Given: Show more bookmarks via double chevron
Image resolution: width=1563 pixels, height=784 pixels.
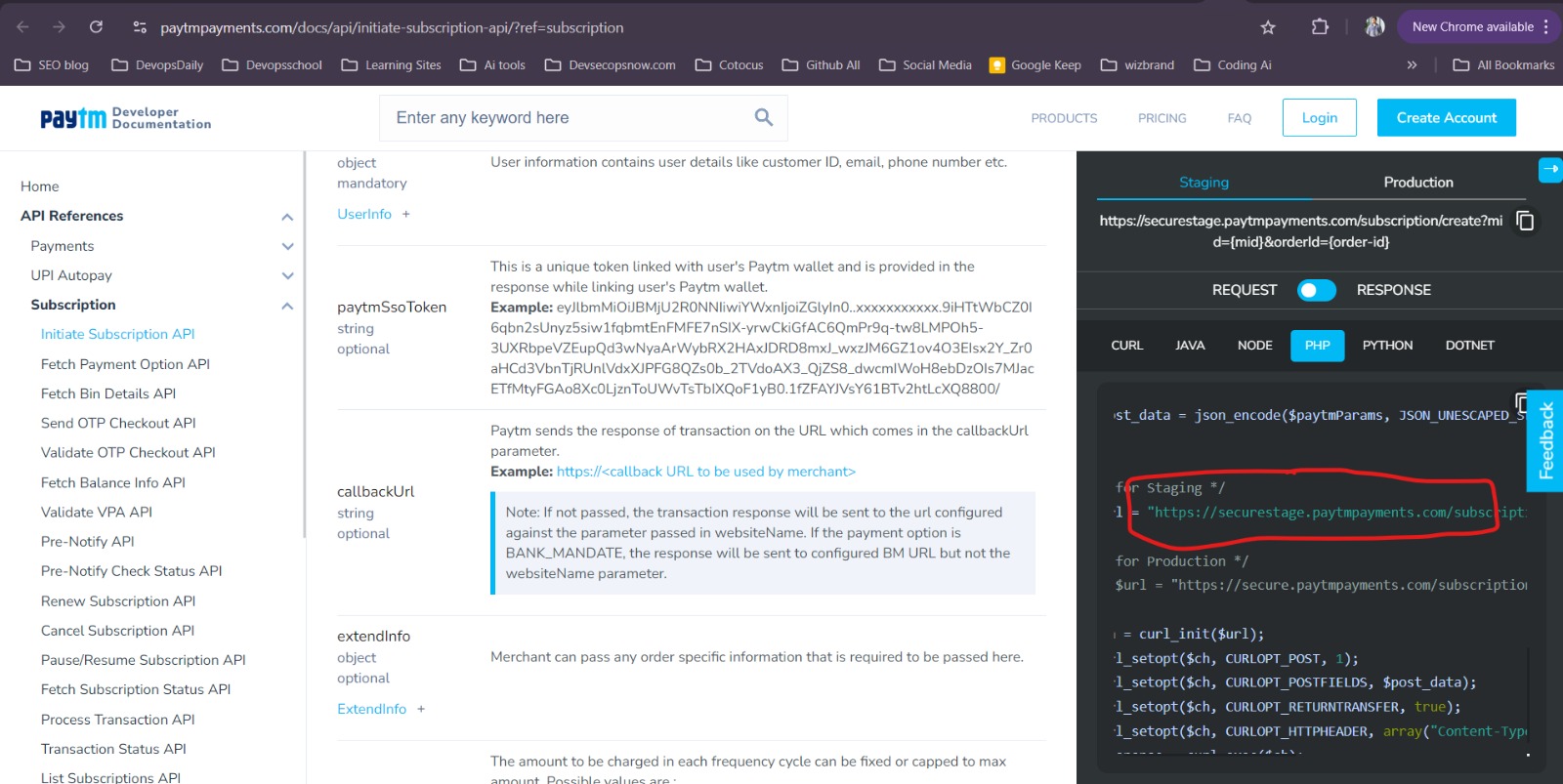Looking at the screenshot, I should 1412,65.
